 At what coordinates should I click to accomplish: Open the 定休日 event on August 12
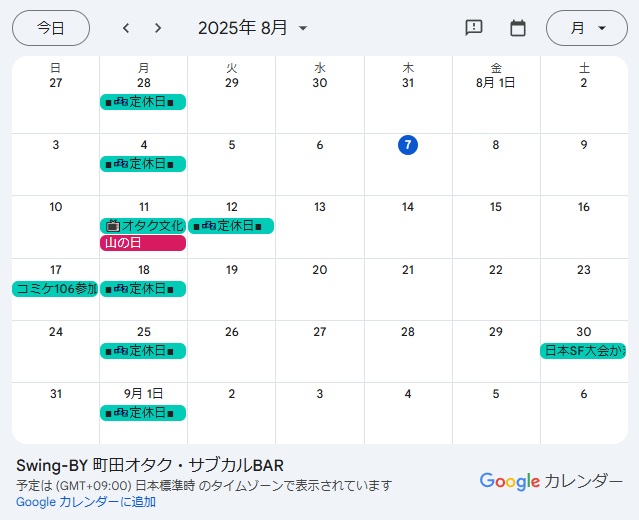click(x=231, y=226)
